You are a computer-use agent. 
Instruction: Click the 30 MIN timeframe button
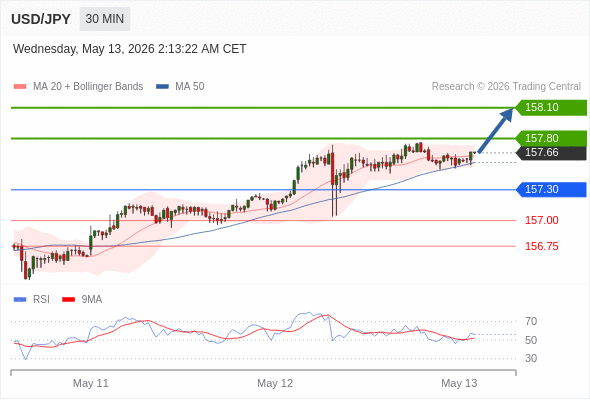(105, 19)
